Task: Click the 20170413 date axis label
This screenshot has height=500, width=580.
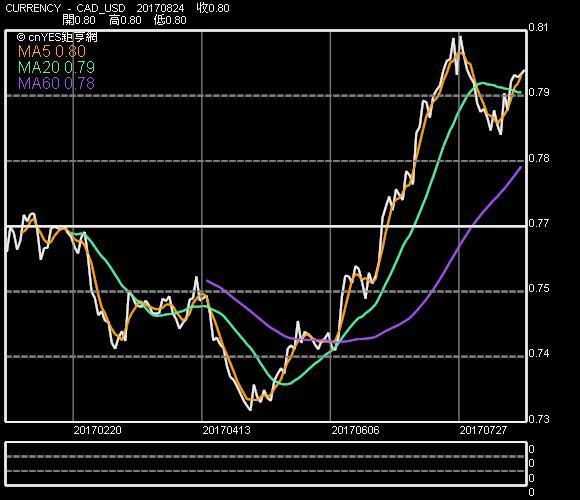Action: [x=226, y=430]
